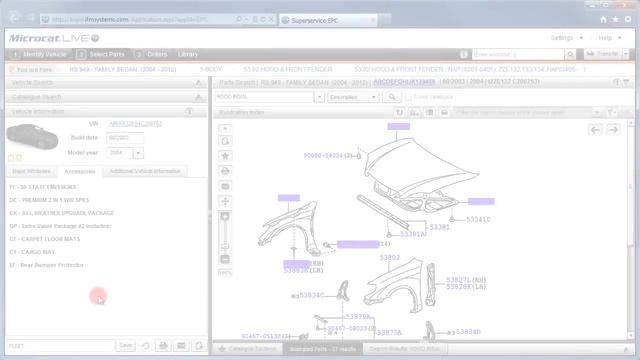Click the refresh icon beside Save

coord(146,346)
